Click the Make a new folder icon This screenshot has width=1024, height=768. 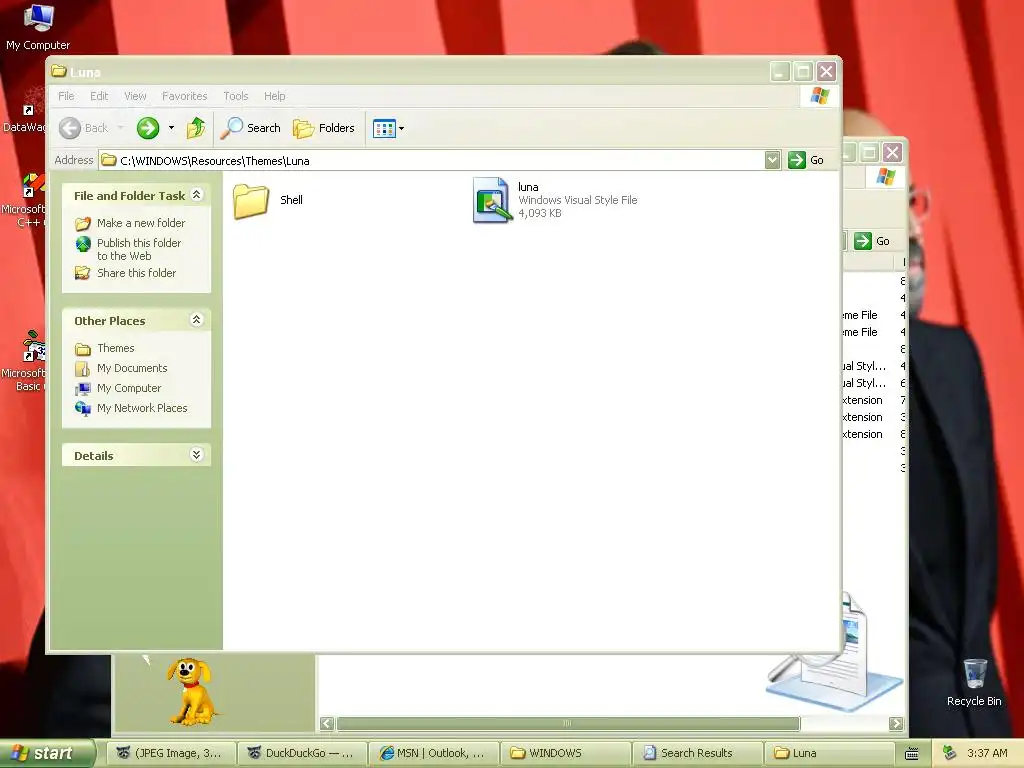[x=83, y=224]
